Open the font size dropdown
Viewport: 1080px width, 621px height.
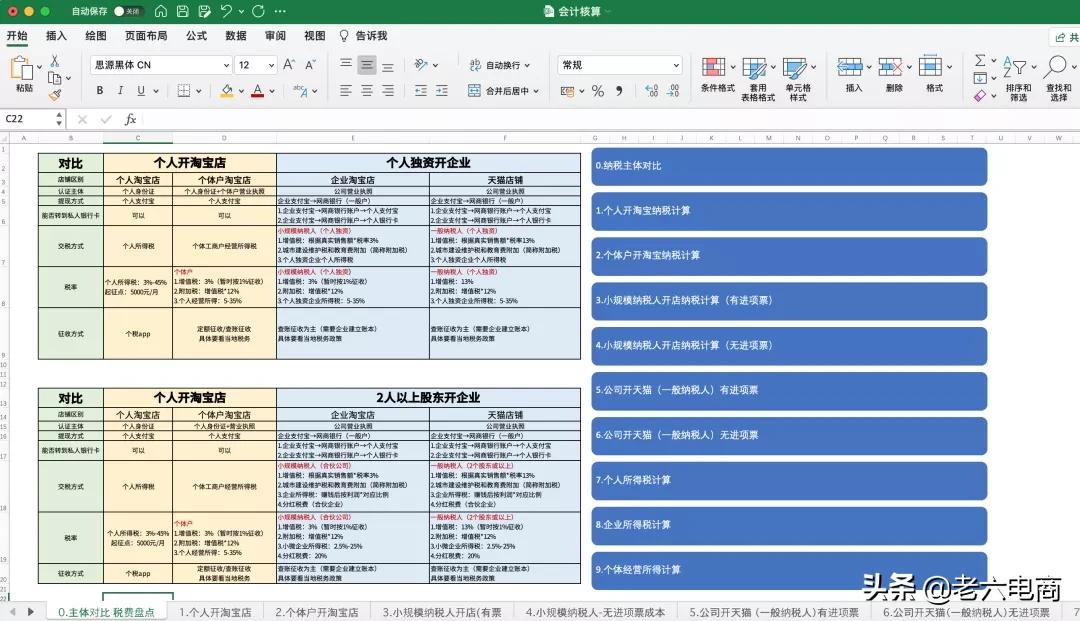(255, 64)
